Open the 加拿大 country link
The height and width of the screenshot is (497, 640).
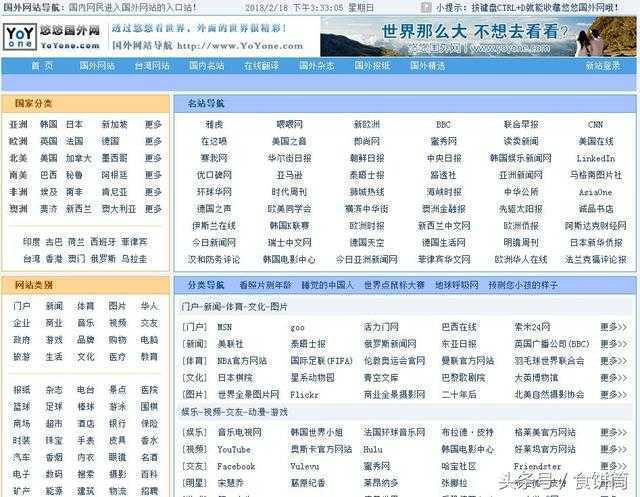pyautogui.click(x=79, y=158)
